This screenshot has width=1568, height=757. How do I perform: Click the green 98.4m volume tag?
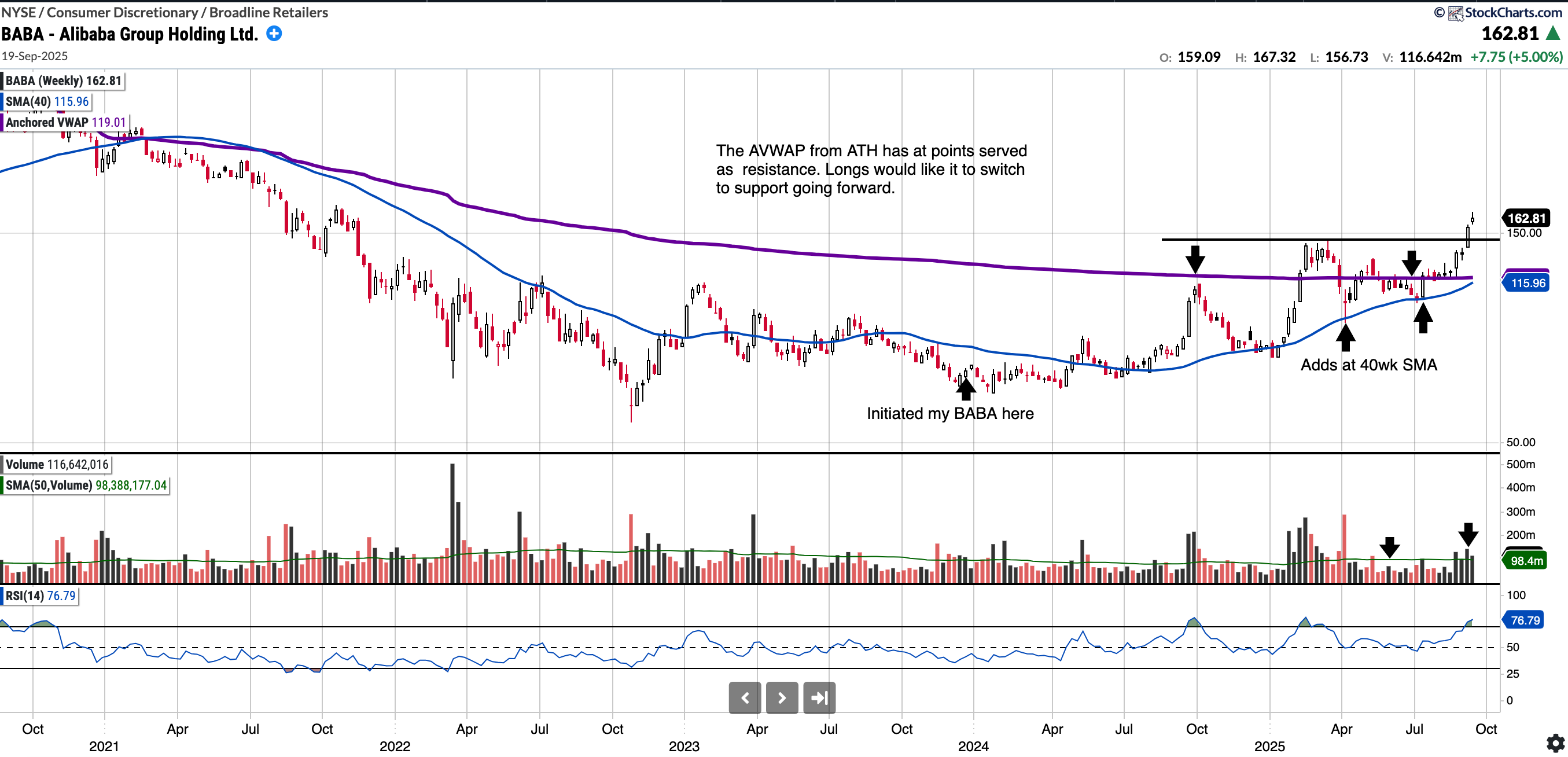point(1526,560)
